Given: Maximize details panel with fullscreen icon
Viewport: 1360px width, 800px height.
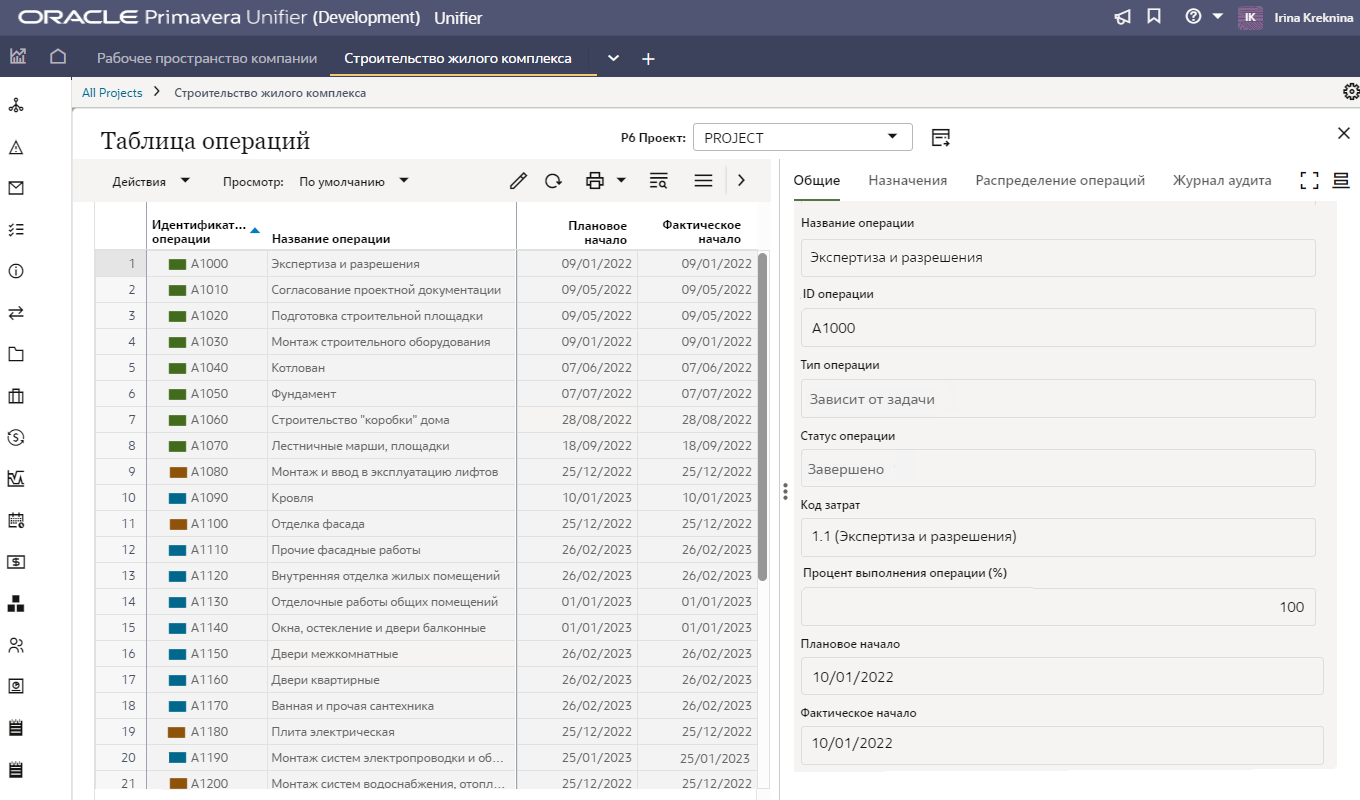Looking at the screenshot, I should [1310, 181].
